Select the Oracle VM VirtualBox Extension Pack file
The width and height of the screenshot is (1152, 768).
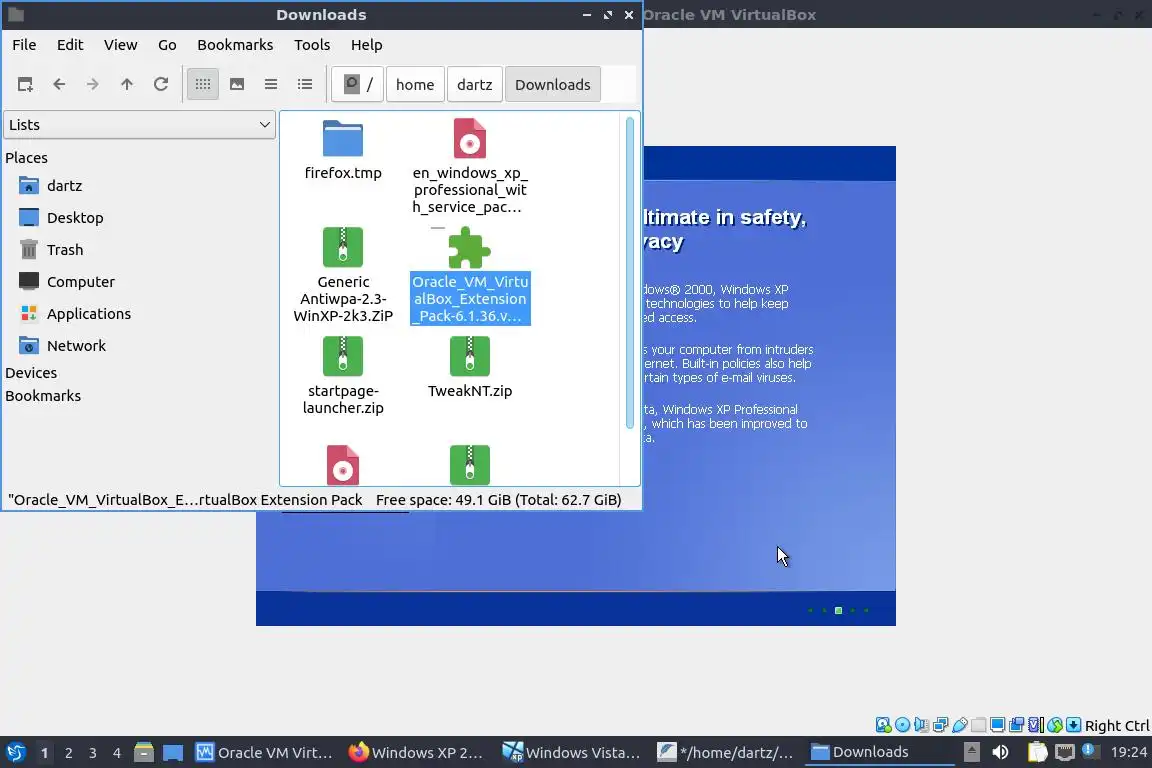point(470,276)
